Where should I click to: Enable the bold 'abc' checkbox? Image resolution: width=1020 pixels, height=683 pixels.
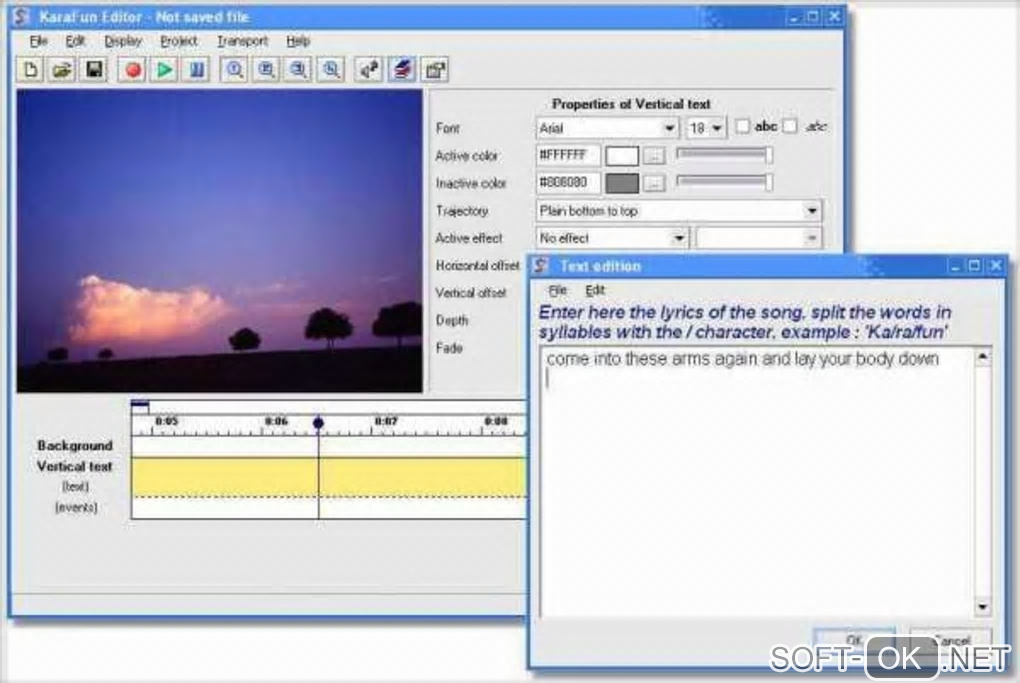[x=742, y=126]
